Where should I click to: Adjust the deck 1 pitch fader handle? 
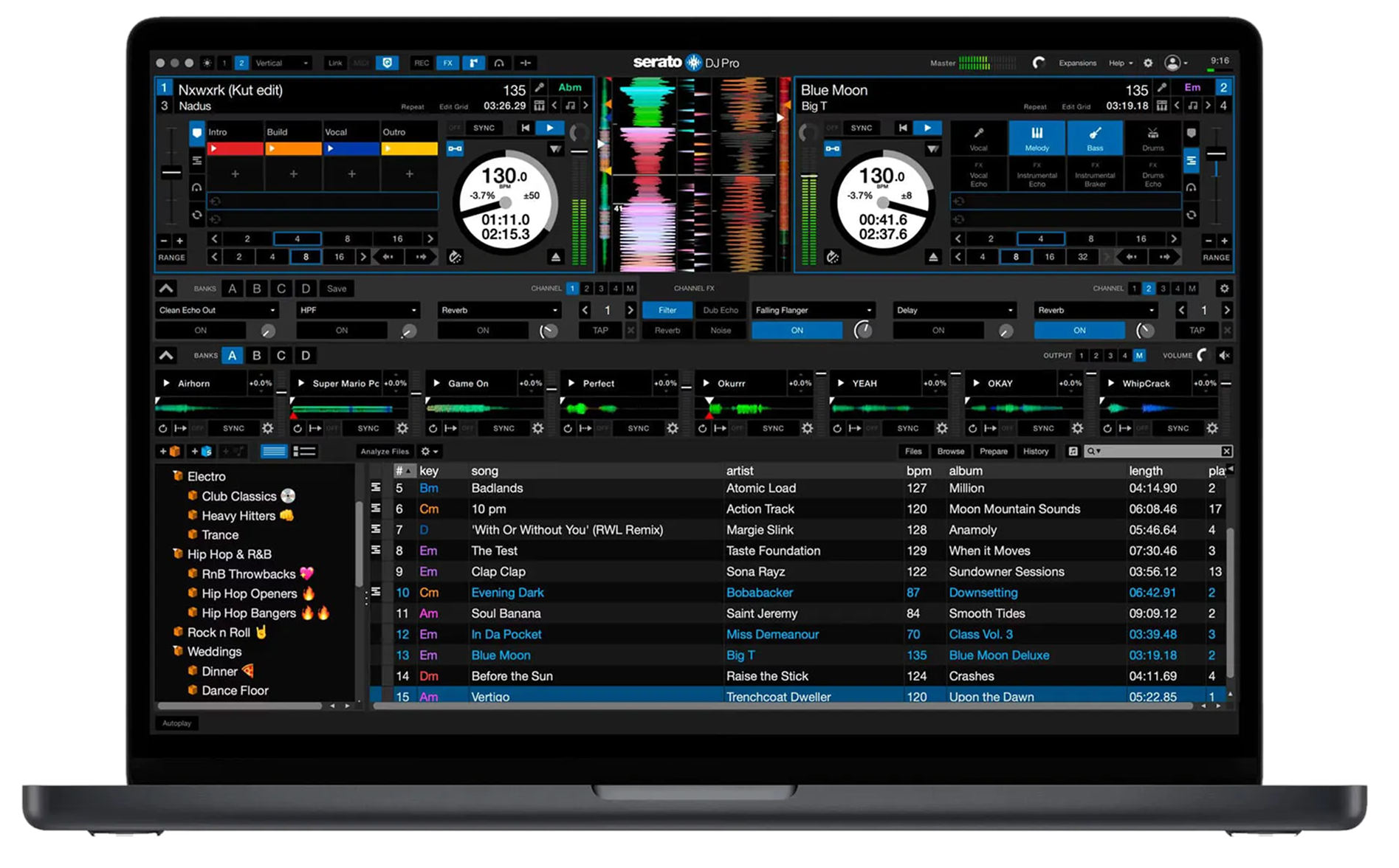(x=171, y=173)
